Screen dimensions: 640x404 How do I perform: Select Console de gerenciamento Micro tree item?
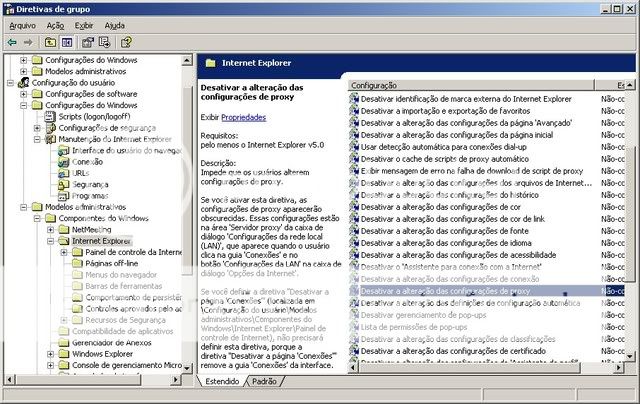[x=127, y=365]
